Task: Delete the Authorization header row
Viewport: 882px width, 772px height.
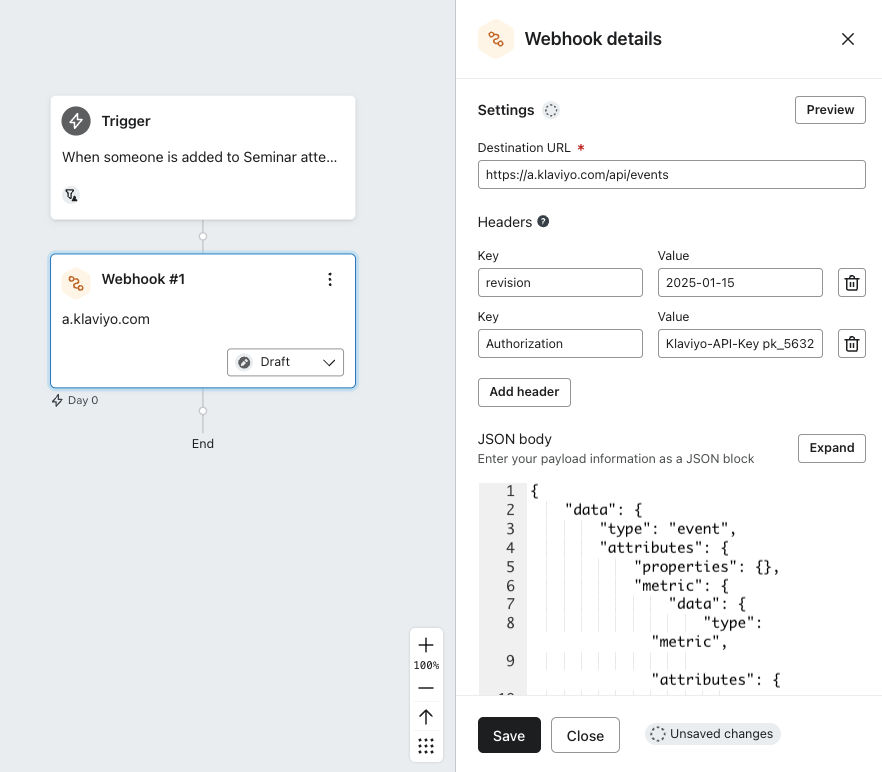Action: tap(852, 343)
